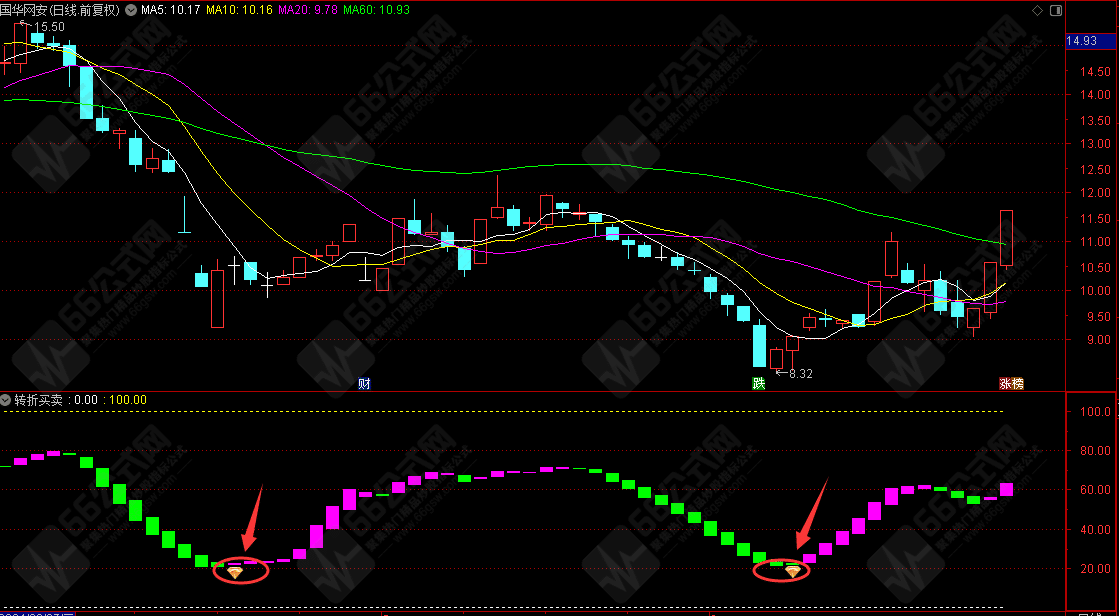Click the leftmost gem buy-signal icon in the indicator
Screen dimensions: 1119x616
tap(234, 572)
